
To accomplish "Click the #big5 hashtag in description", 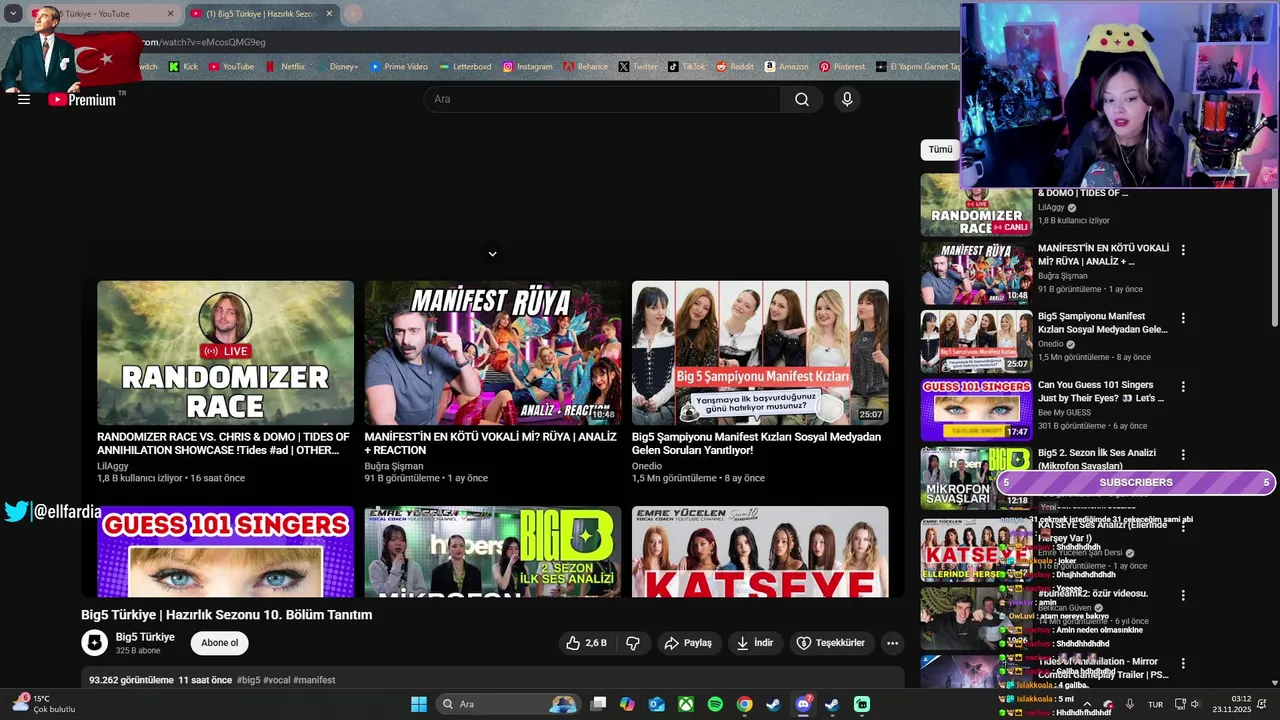I will pos(248,680).
